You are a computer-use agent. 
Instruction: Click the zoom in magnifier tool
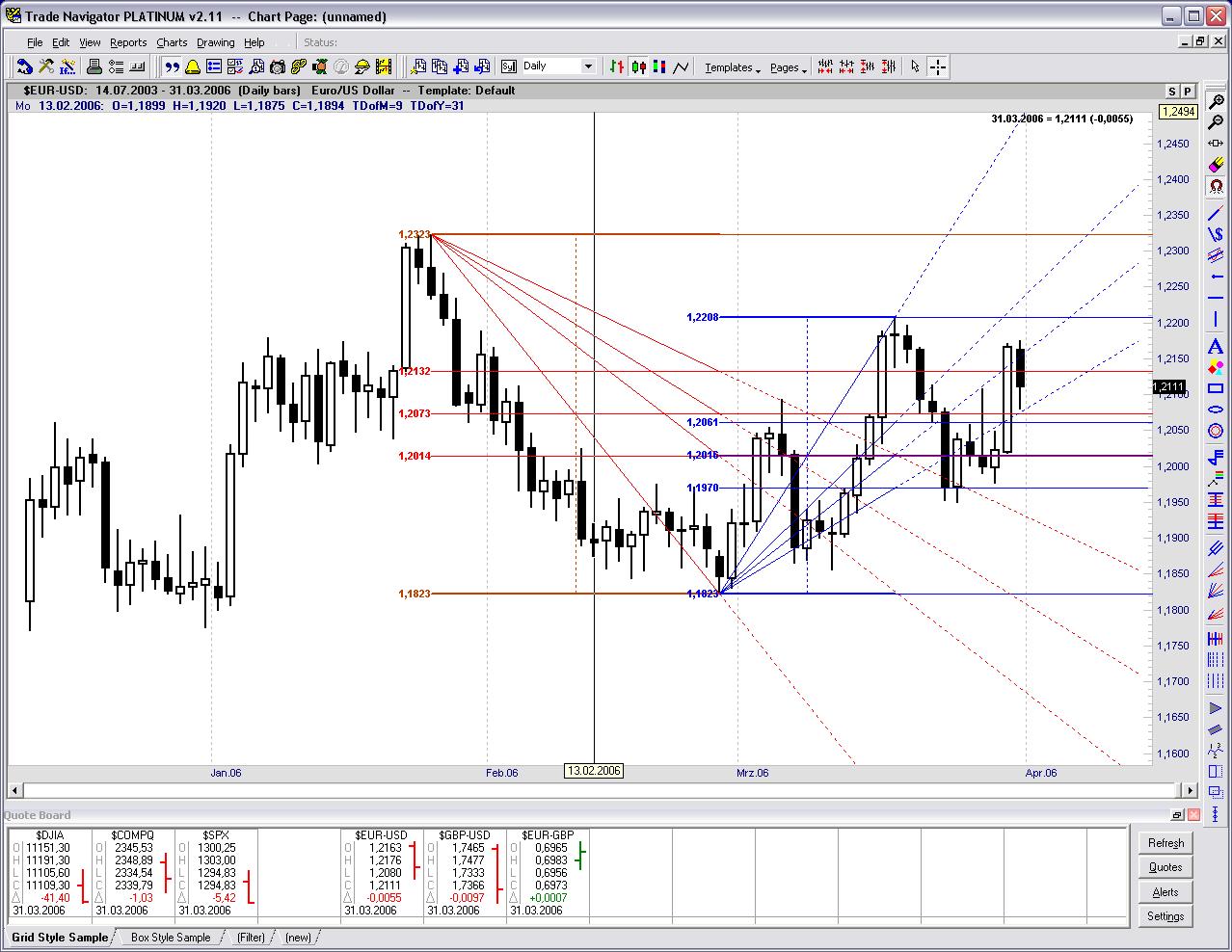point(1216,102)
